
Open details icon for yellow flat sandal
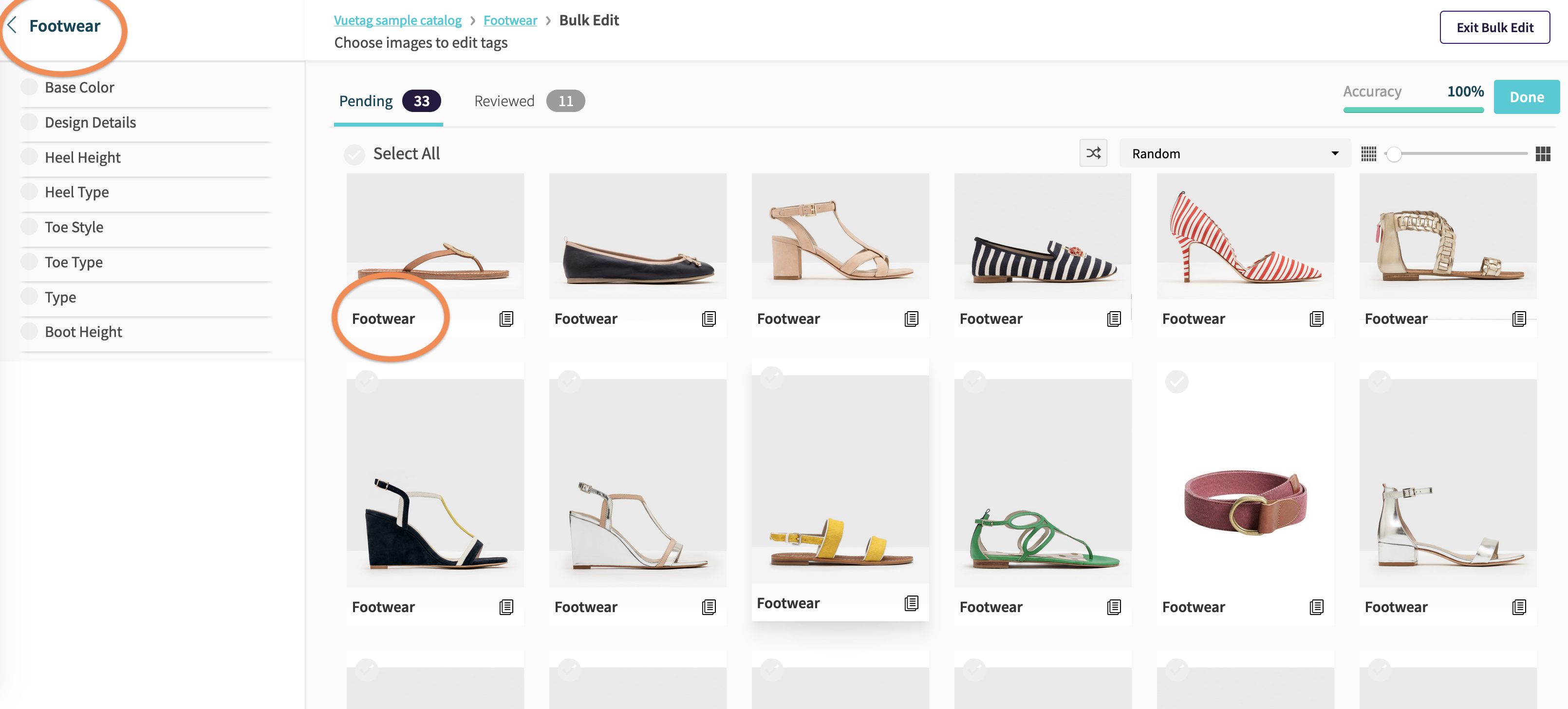click(911, 603)
